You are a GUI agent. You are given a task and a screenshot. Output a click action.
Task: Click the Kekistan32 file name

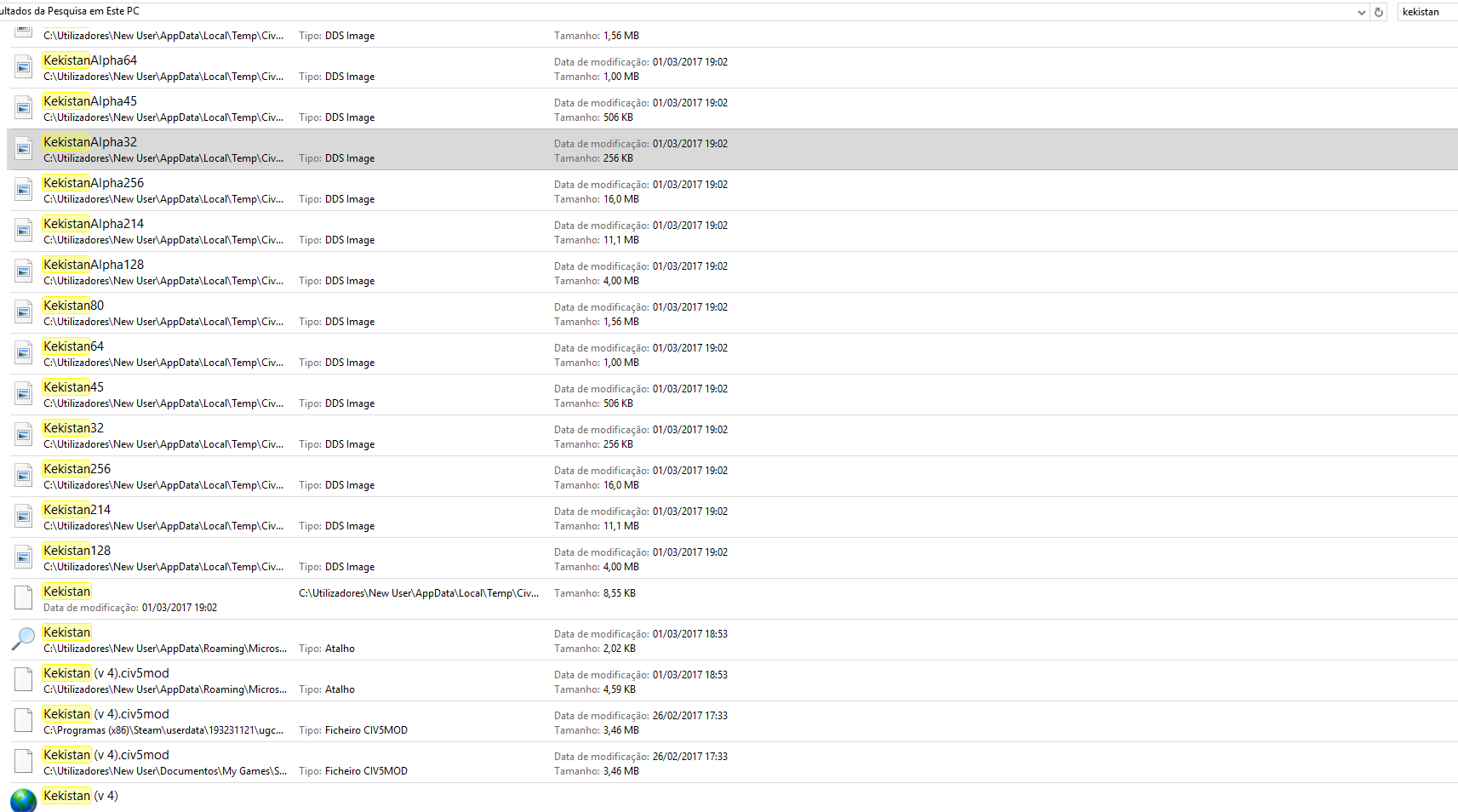pyautogui.click(x=74, y=428)
